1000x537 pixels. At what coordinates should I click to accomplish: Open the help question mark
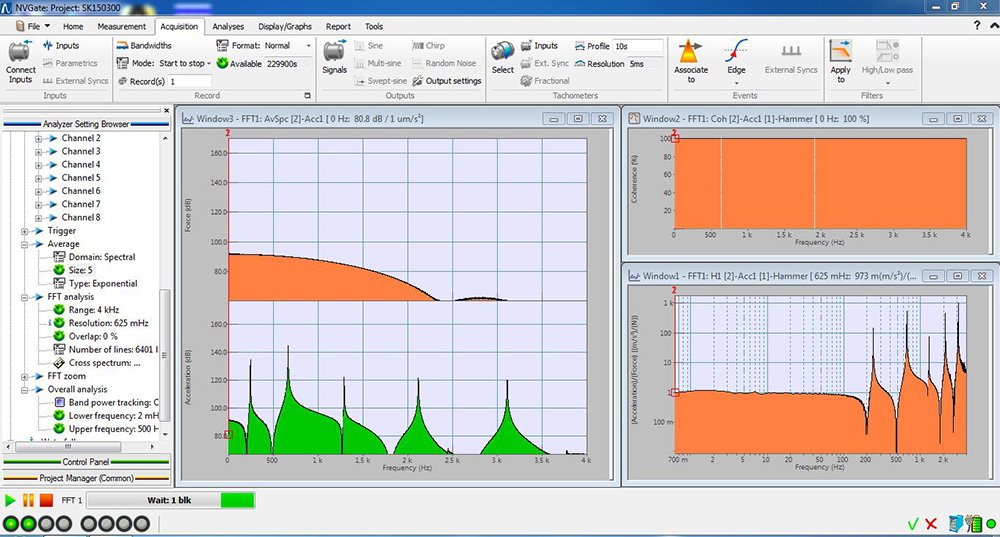(x=976, y=26)
